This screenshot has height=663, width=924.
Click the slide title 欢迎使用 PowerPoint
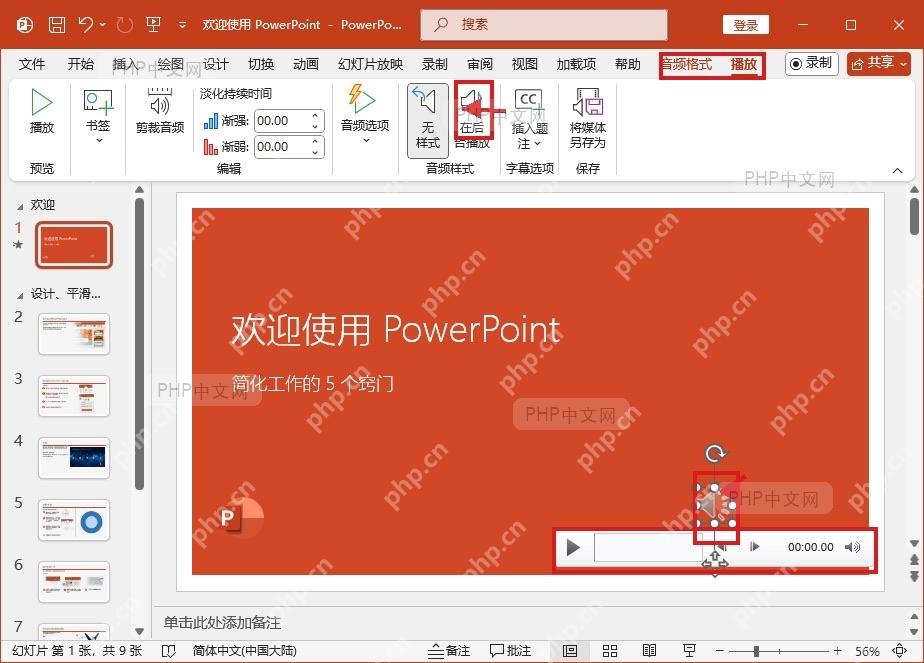(395, 329)
